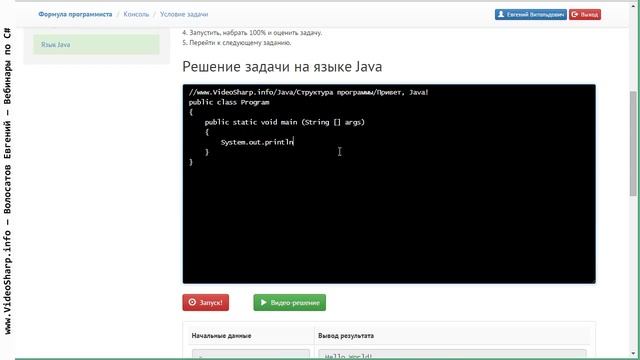Click the Вывод результата column header
The width and height of the screenshot is (640, 360).
point(346,336)
